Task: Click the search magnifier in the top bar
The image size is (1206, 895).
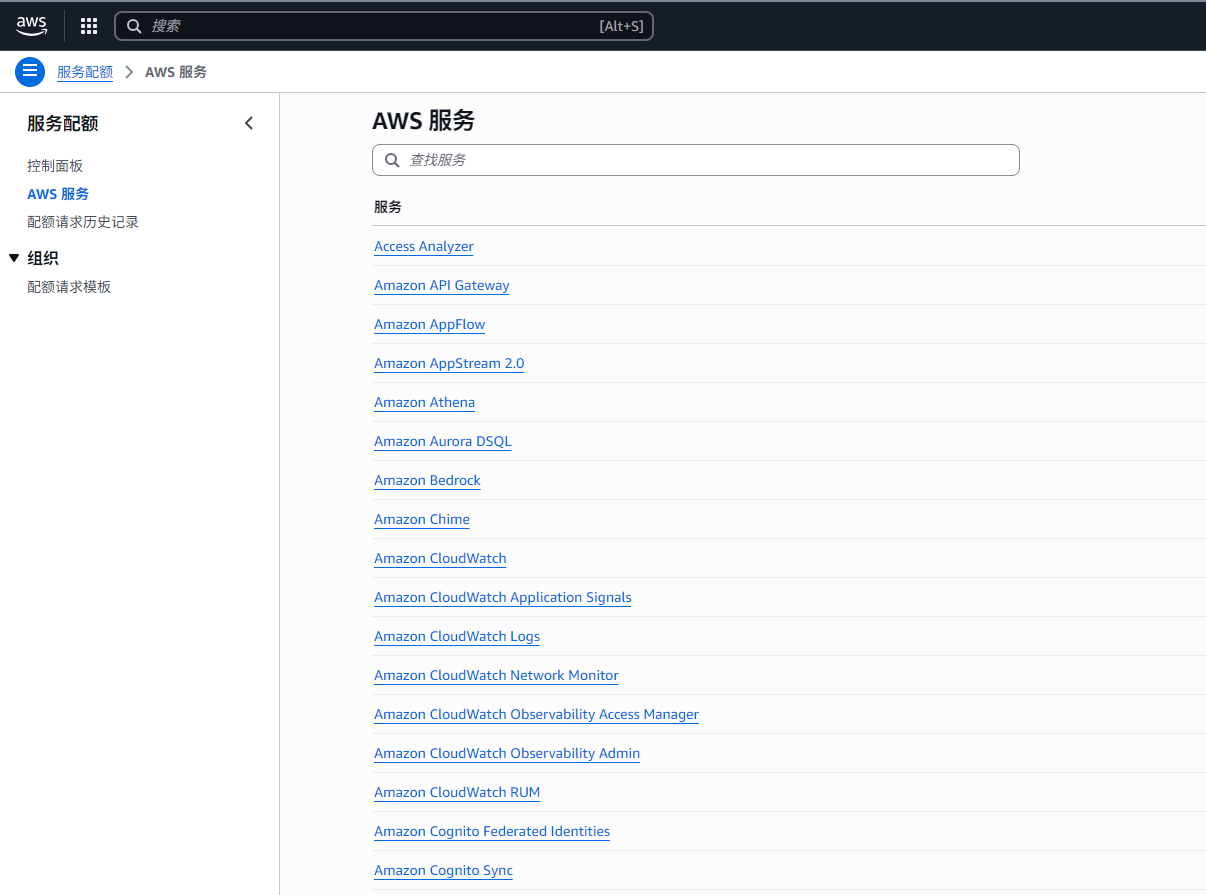Action: pos(133,25)
